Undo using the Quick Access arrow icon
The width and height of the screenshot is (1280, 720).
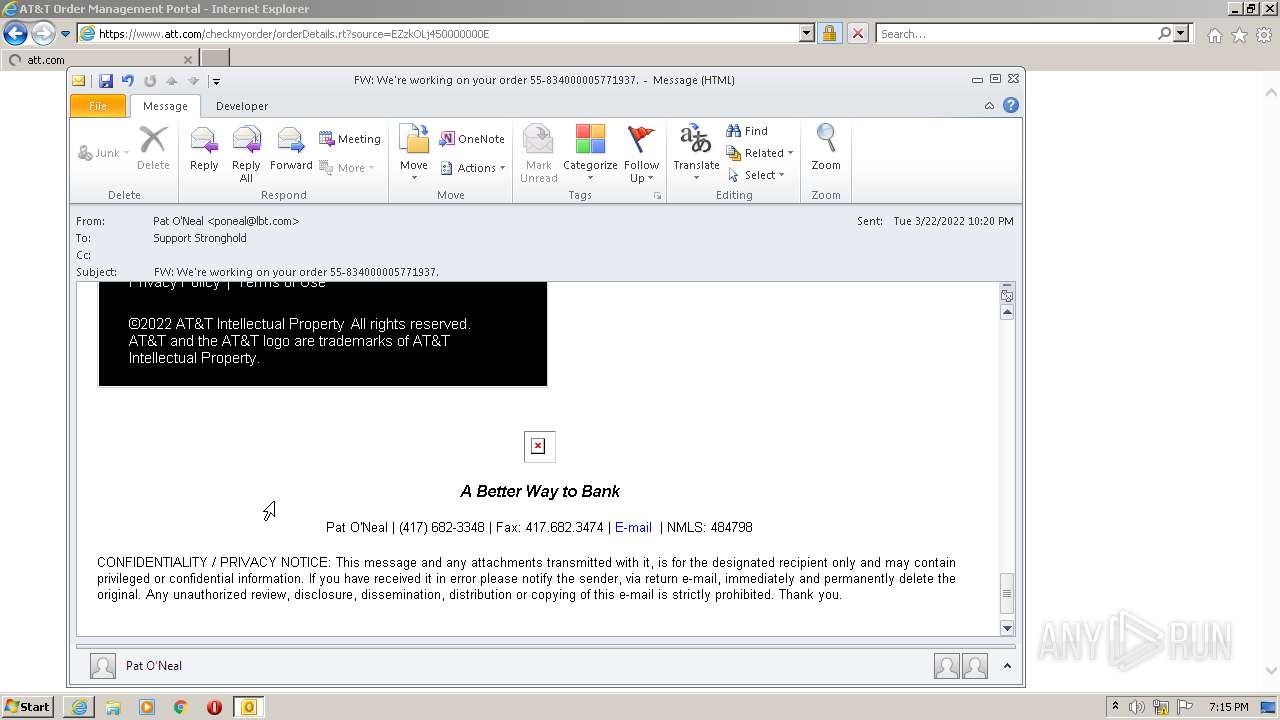pos(127,81)
